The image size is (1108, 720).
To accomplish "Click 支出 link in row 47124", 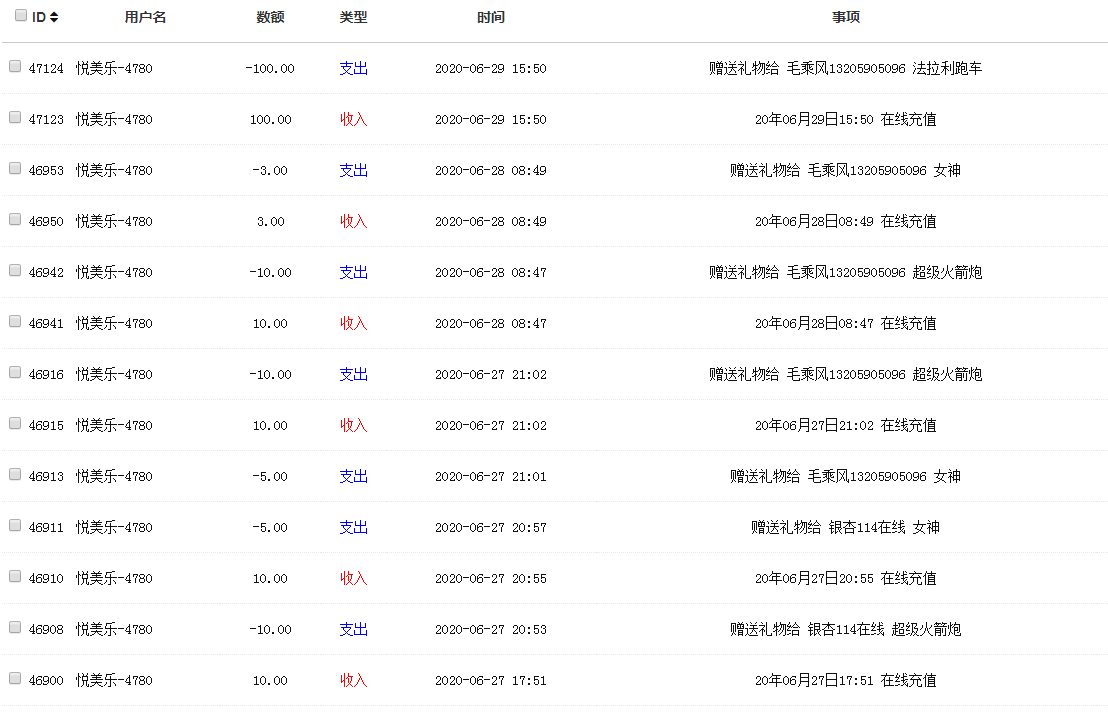I will coord(353,69).
